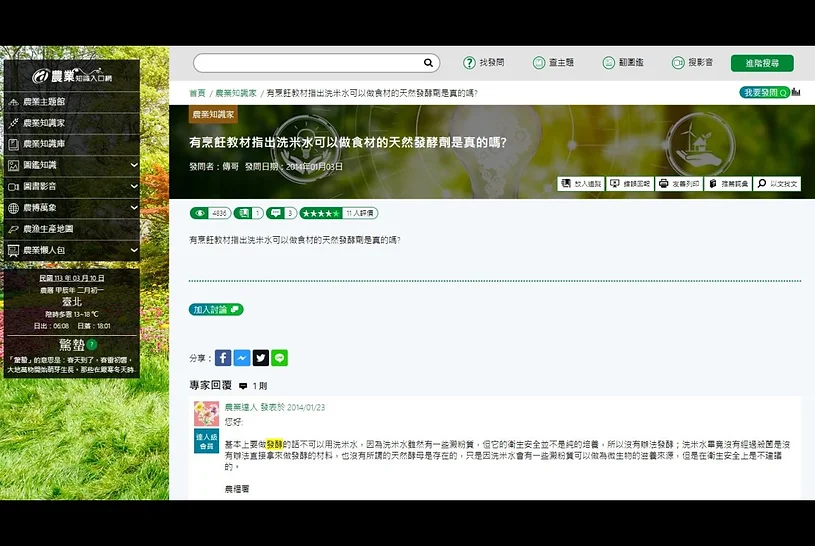Go to 首頁 via breadcrumb link
This screenshot has height=546, width=815.
(197, 93)
